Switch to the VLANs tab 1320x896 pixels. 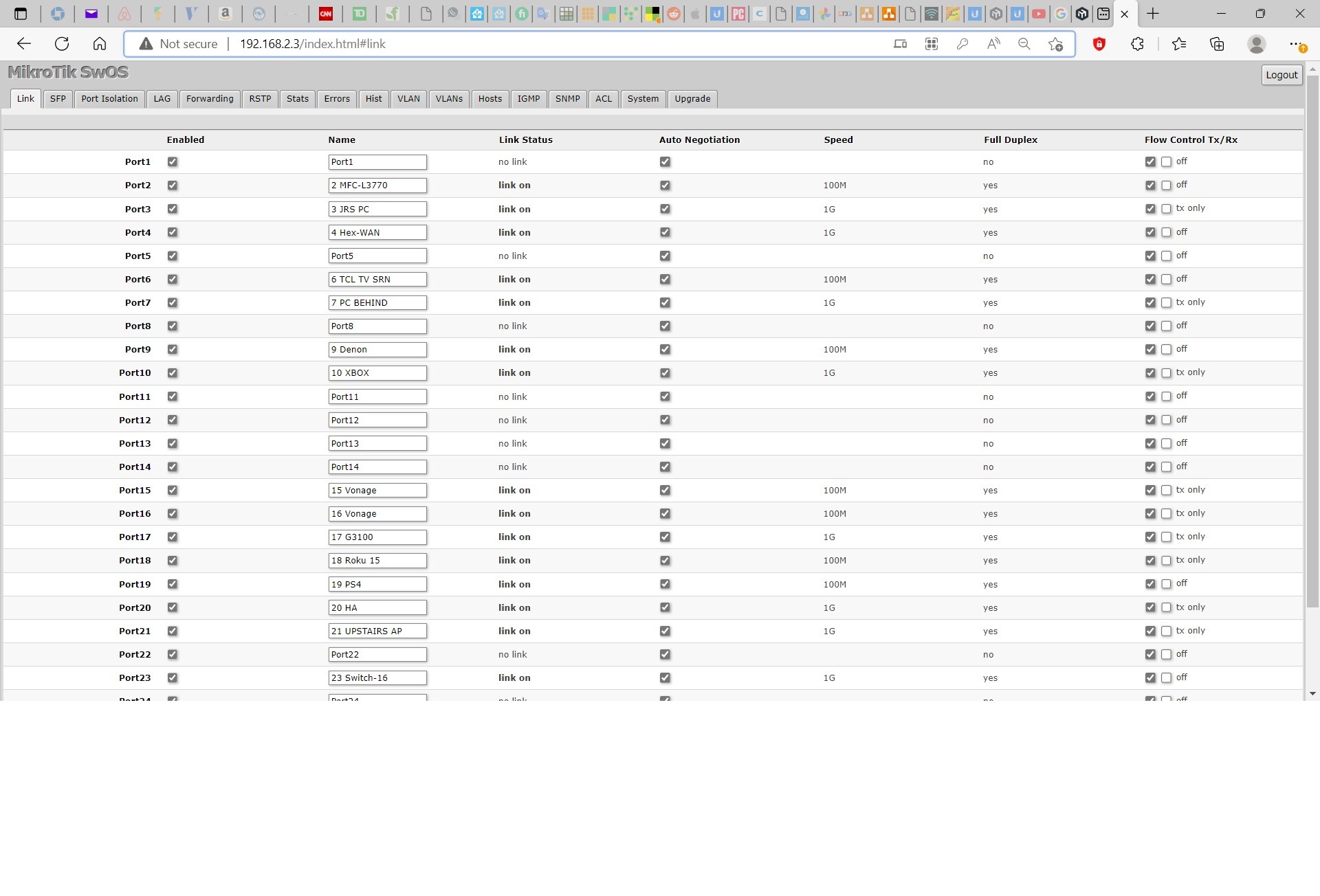point(449,99)
